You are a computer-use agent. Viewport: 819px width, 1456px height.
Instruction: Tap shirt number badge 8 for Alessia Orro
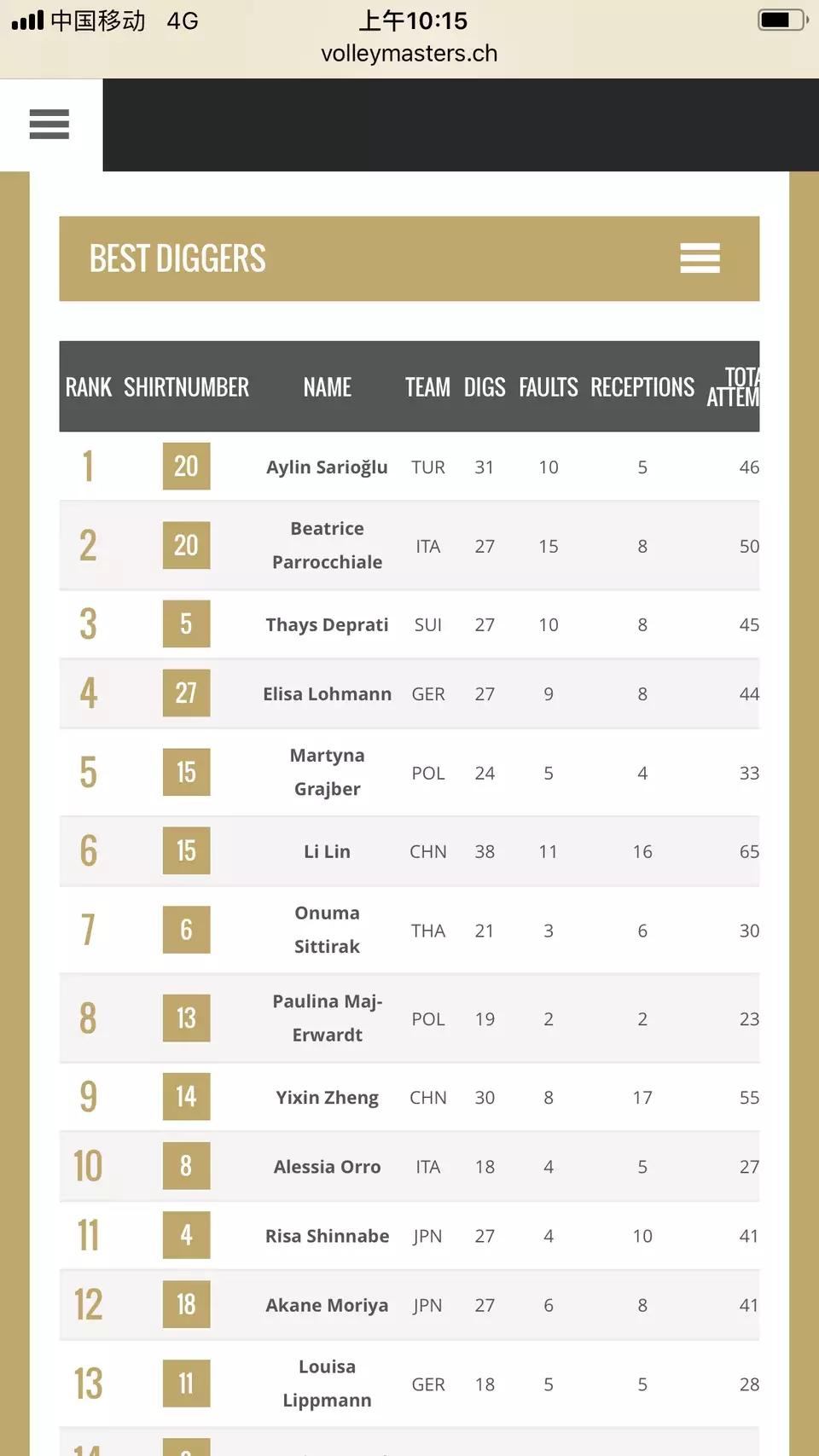click(186, 1166)
